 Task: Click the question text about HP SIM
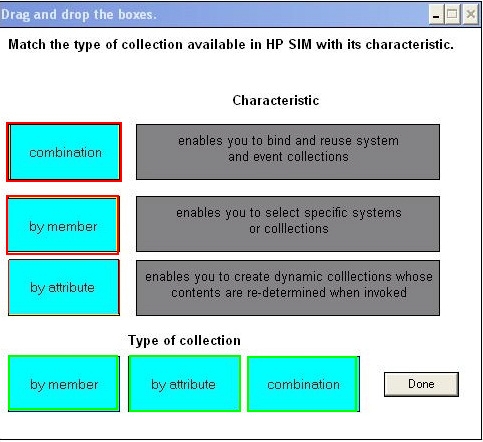coord(231,45)
